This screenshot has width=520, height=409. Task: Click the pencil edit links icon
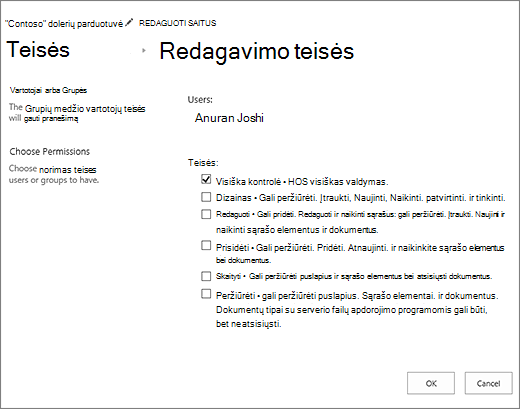point(129,22)
